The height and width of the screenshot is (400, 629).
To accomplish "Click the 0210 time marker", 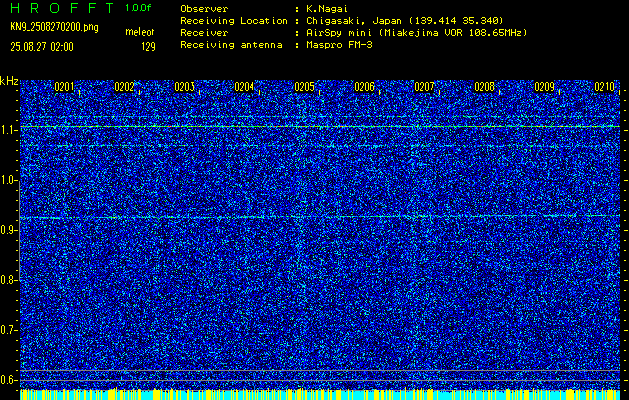I will tap(605, 87).
